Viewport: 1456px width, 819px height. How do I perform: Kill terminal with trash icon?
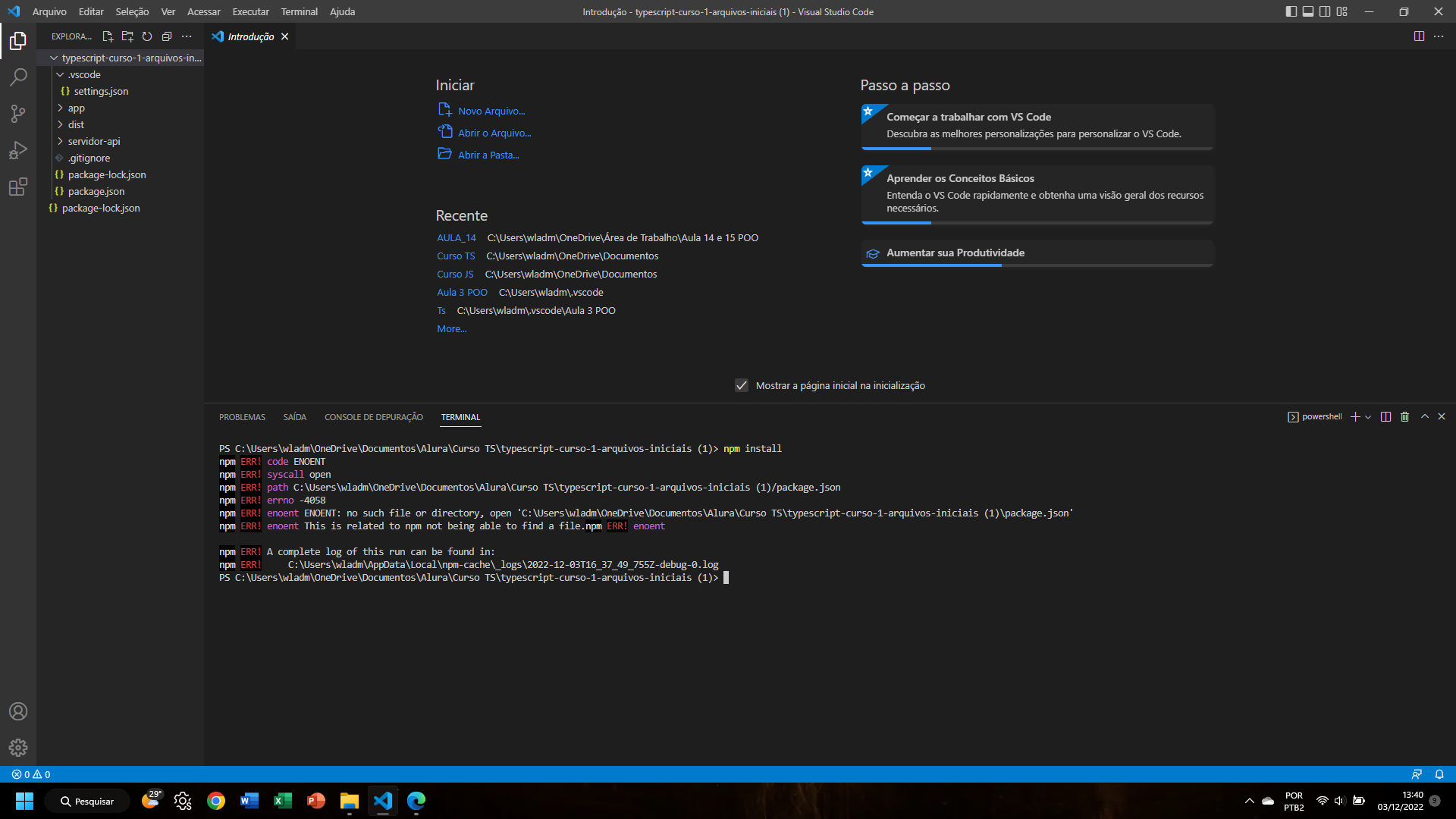click(x=1404, y=417)
